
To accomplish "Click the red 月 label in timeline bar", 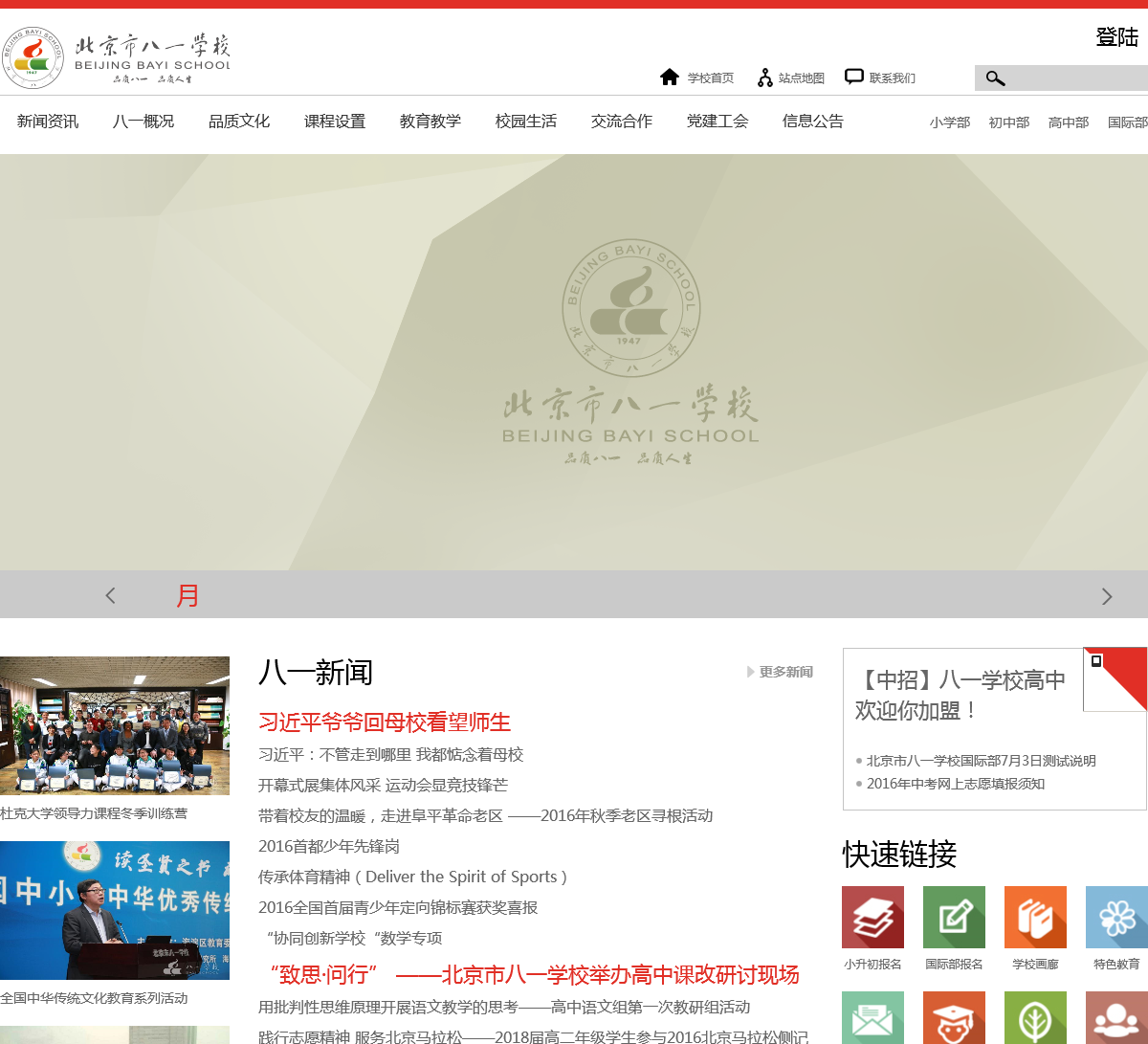I will (188, 595).
